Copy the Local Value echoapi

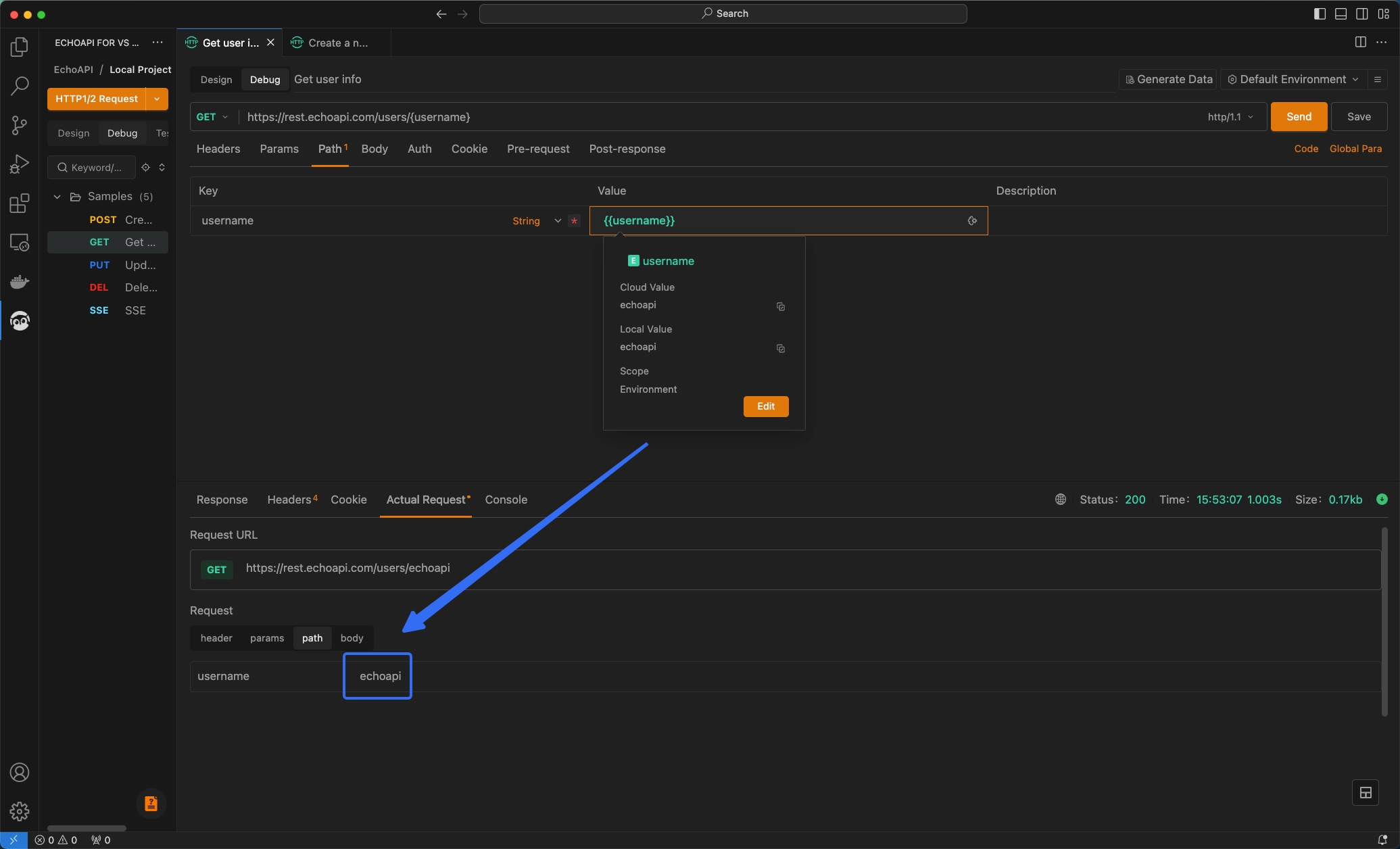[x=781, y=348]
